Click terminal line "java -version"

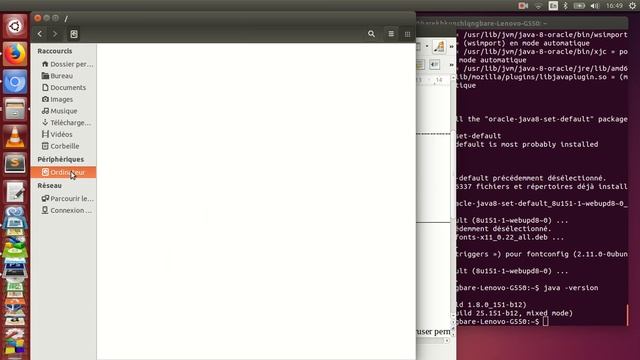571,288
